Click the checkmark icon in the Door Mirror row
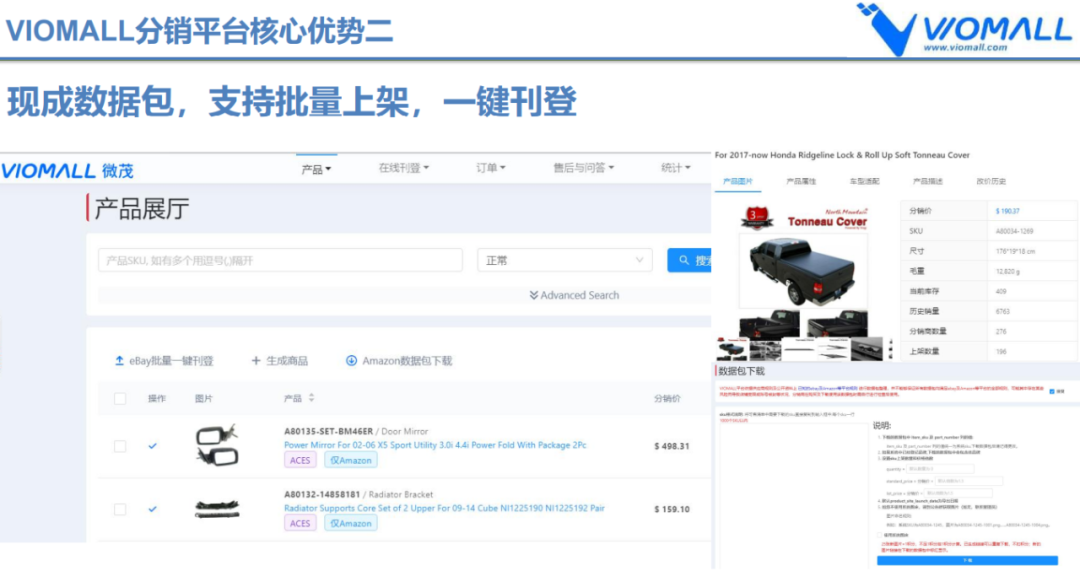The height and width of the screenshot is (582, 1080). [x=152, y=445]
